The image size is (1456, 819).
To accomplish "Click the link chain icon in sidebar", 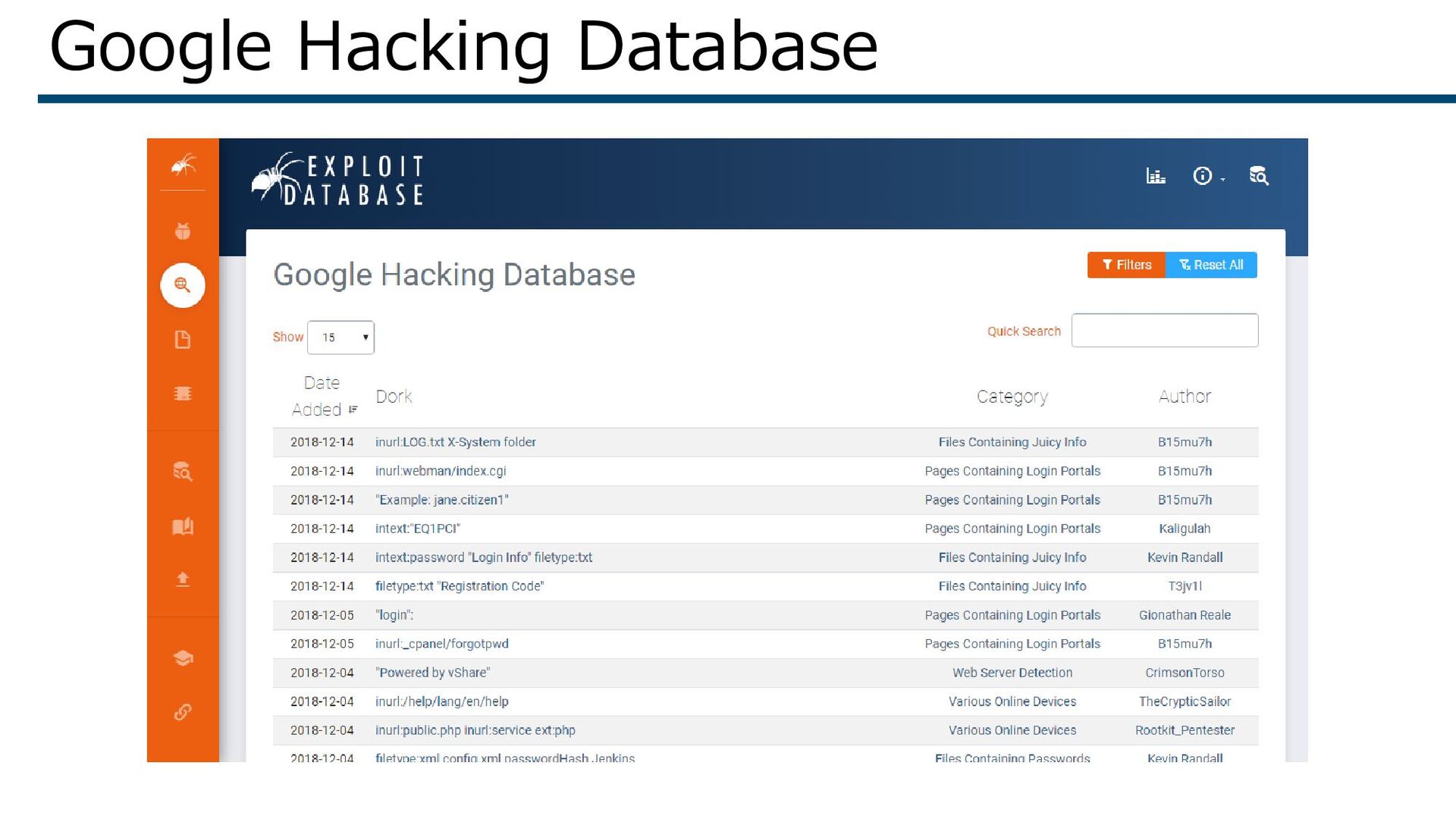I will point(183,712).
